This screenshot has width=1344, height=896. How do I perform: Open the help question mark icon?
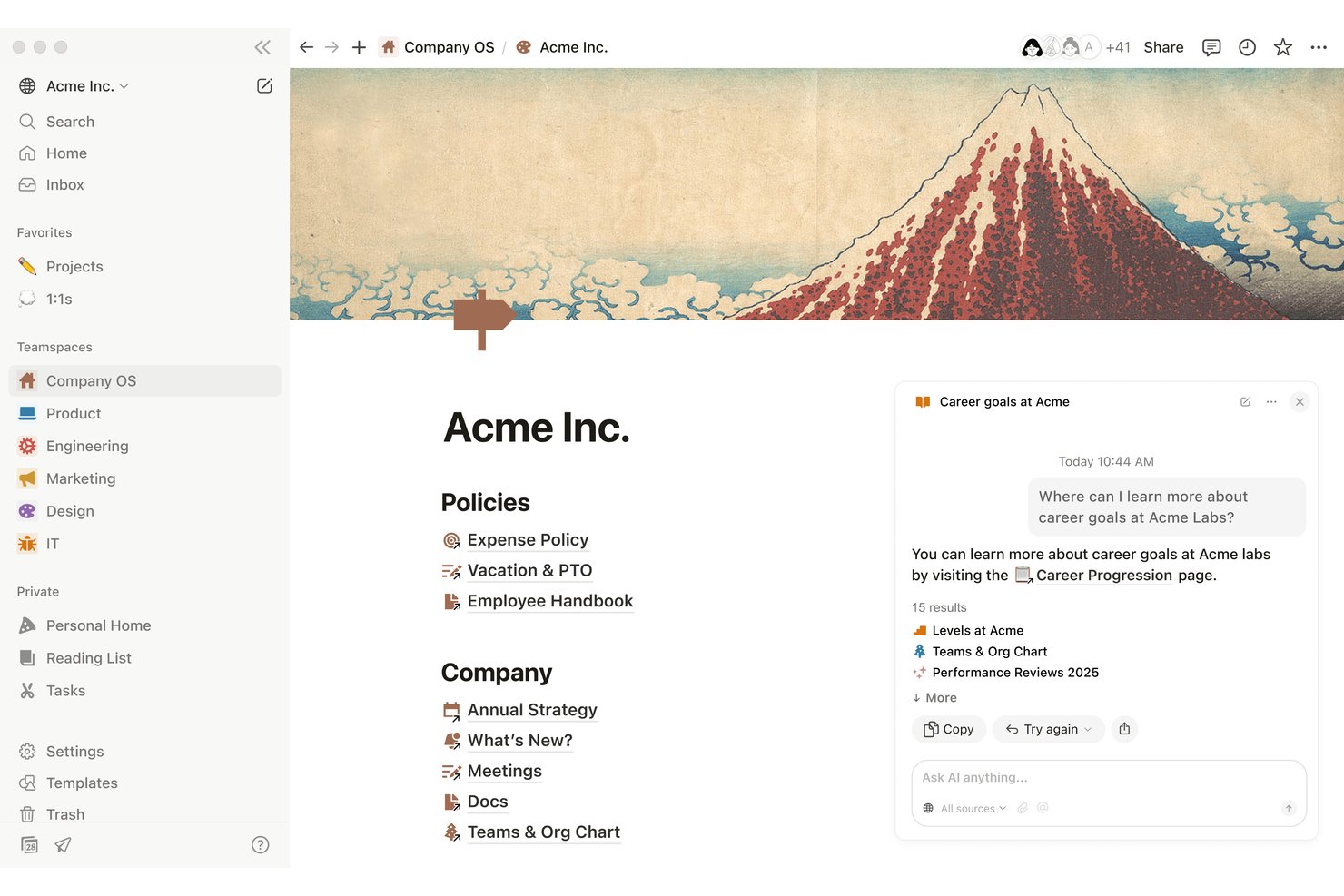(260, 845)
